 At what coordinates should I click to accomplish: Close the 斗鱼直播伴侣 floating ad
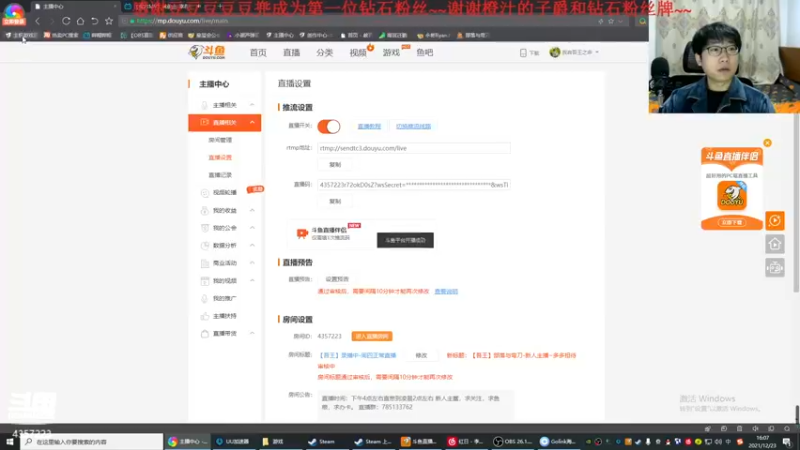767,143
